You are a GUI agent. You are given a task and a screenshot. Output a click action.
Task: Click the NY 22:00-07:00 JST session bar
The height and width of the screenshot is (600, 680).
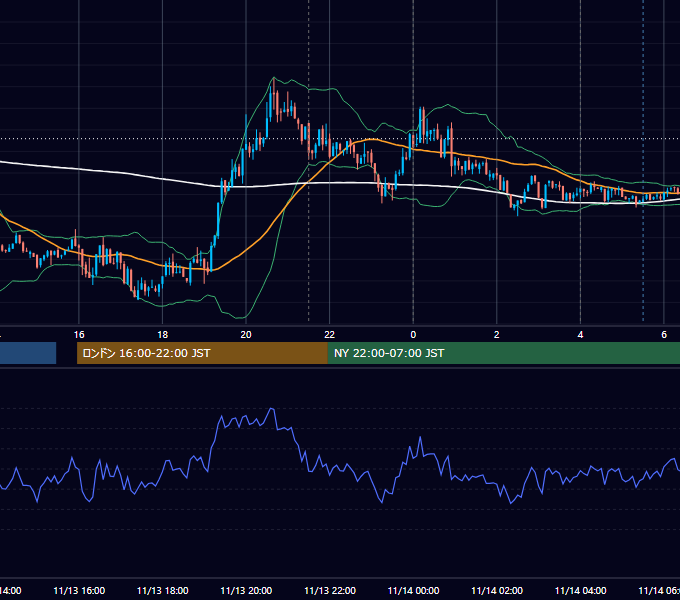[503, 353]
